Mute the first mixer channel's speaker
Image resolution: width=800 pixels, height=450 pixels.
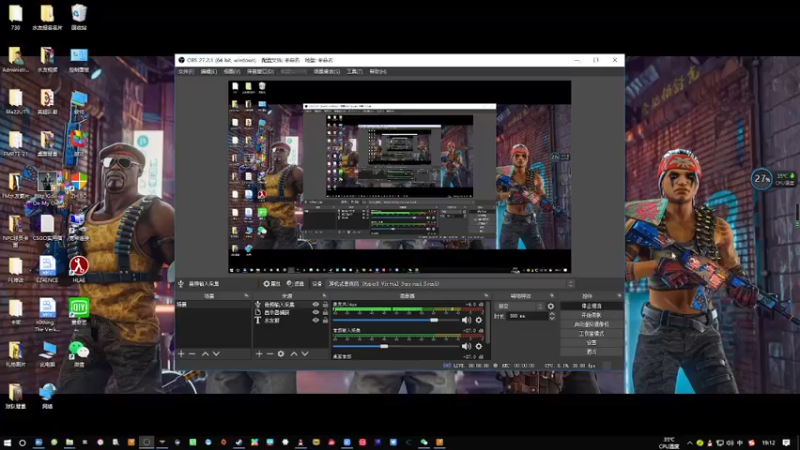(x=466, y=320)
